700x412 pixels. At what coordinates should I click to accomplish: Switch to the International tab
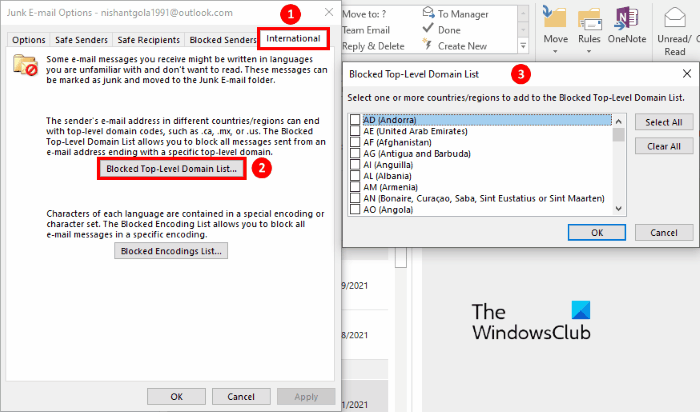[x=293, y=38]
